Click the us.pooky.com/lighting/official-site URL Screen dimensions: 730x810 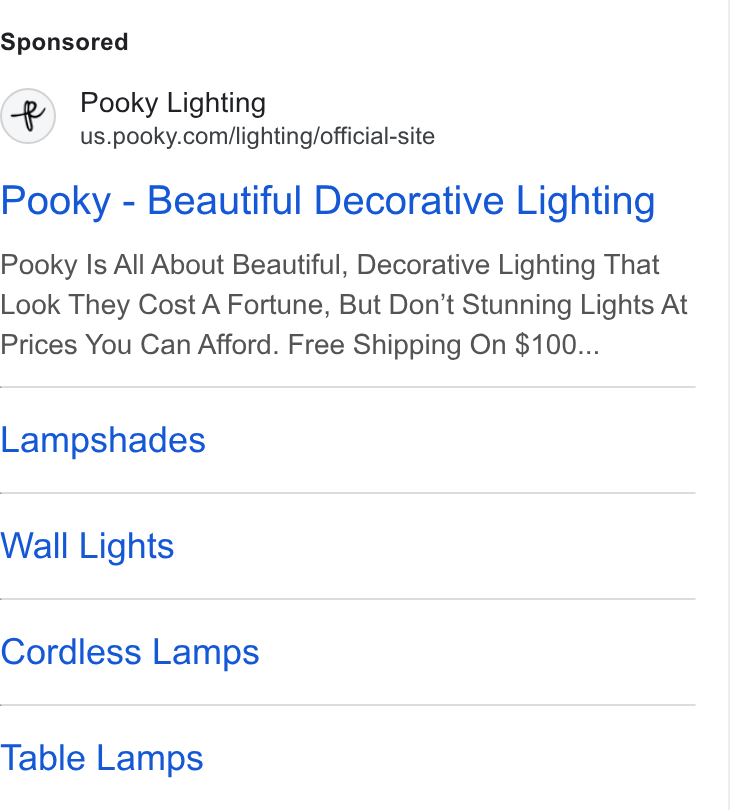[x=257, y=136]
